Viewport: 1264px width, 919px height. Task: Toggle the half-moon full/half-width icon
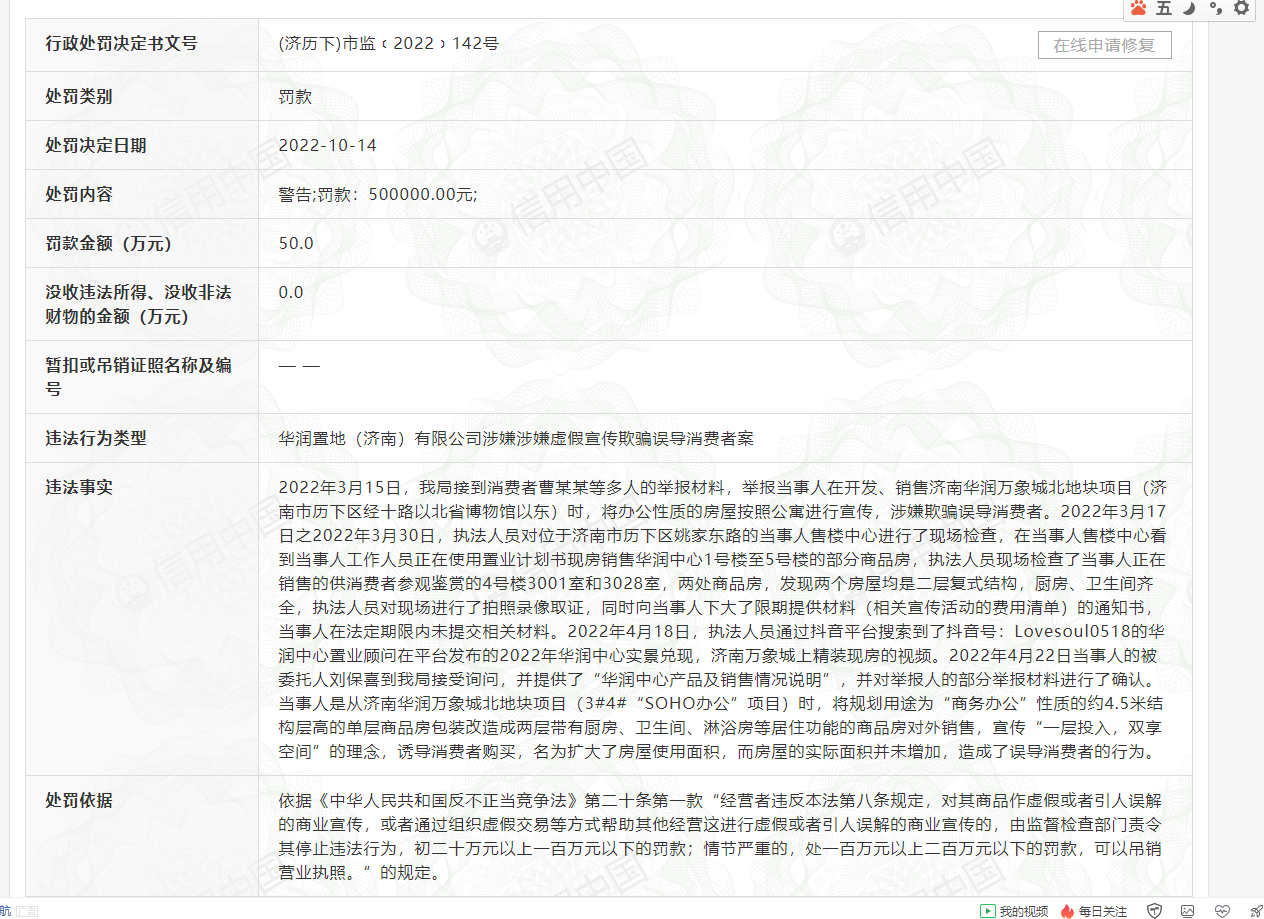pos(1189,8)
